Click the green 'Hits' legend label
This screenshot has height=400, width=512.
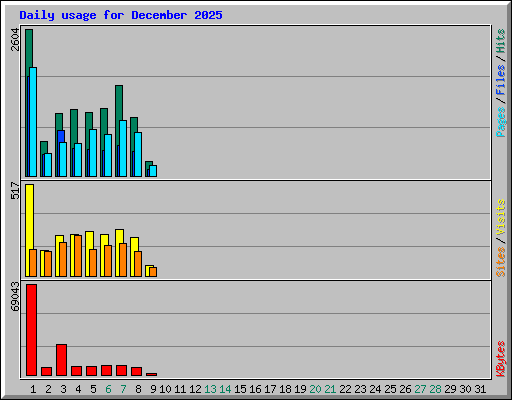click(x=500, y=41)
